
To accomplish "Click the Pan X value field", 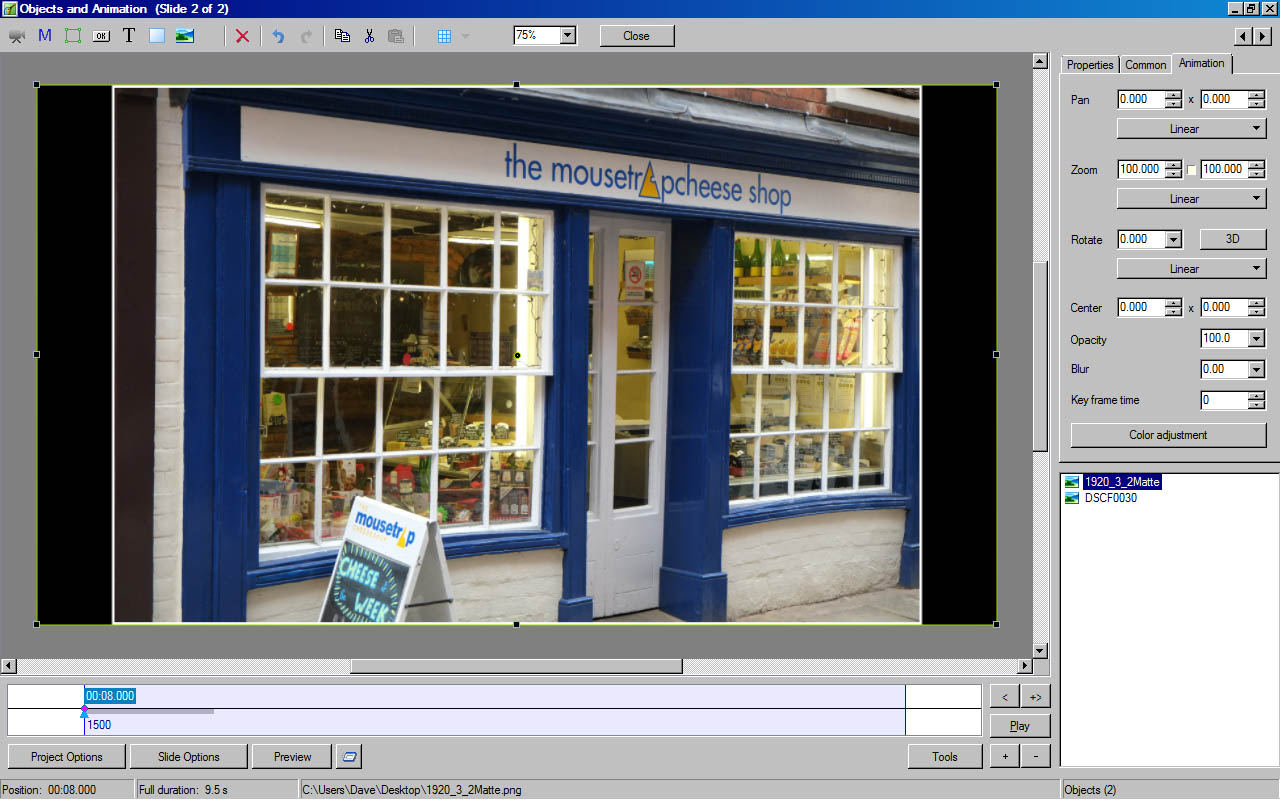I will (1141, 99).
